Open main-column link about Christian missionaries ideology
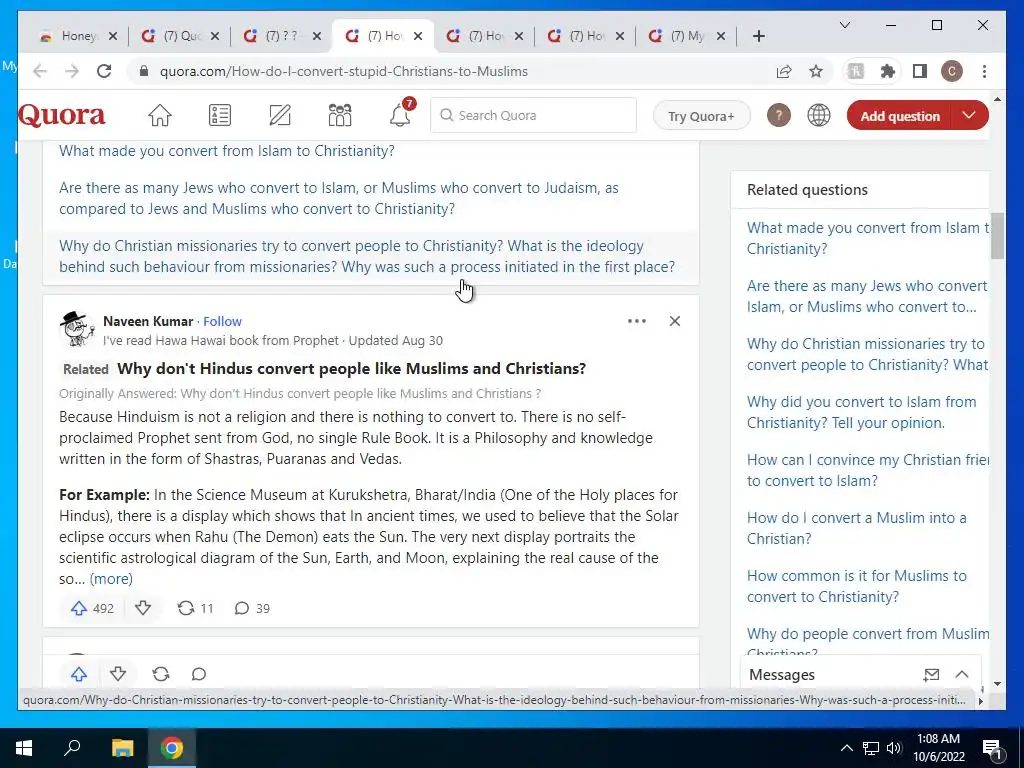 367,256
